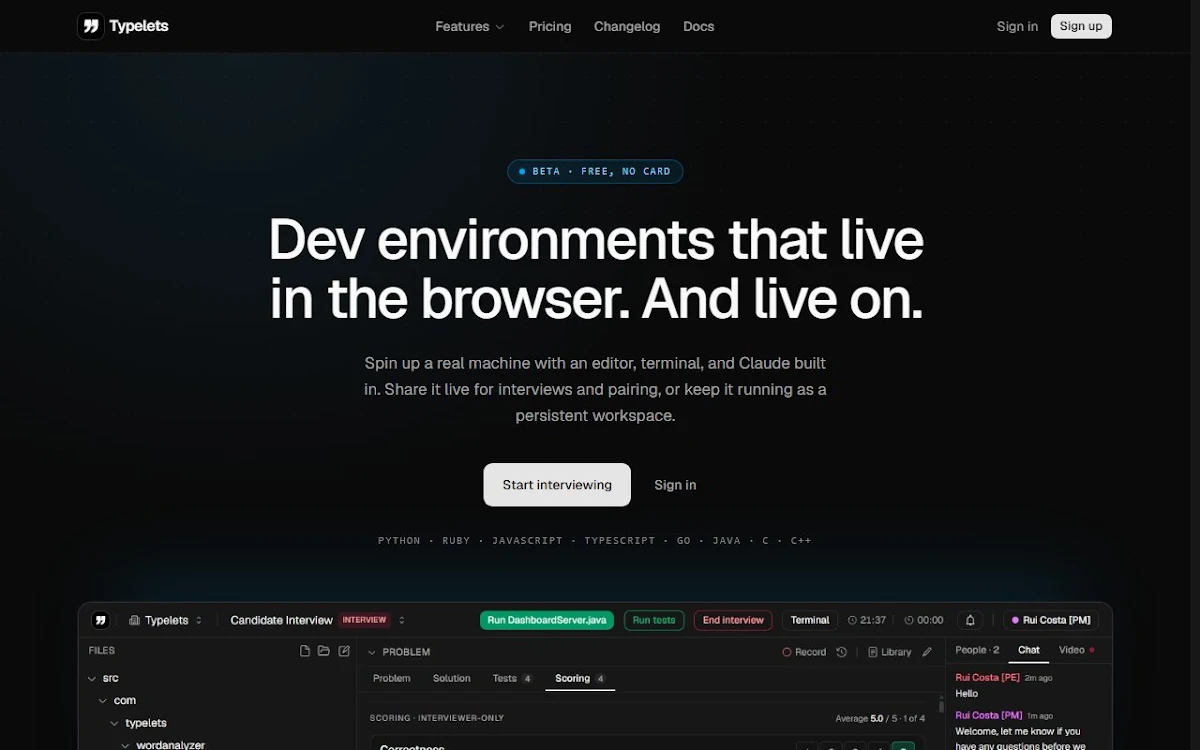Click the notification bell icon

(969, 620)
